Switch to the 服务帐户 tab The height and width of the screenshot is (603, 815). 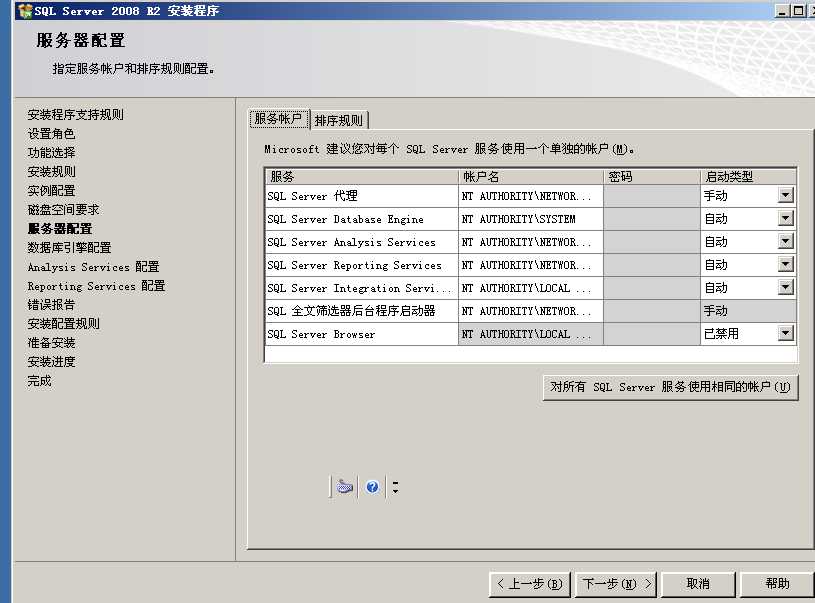click(x=279, y=119)
